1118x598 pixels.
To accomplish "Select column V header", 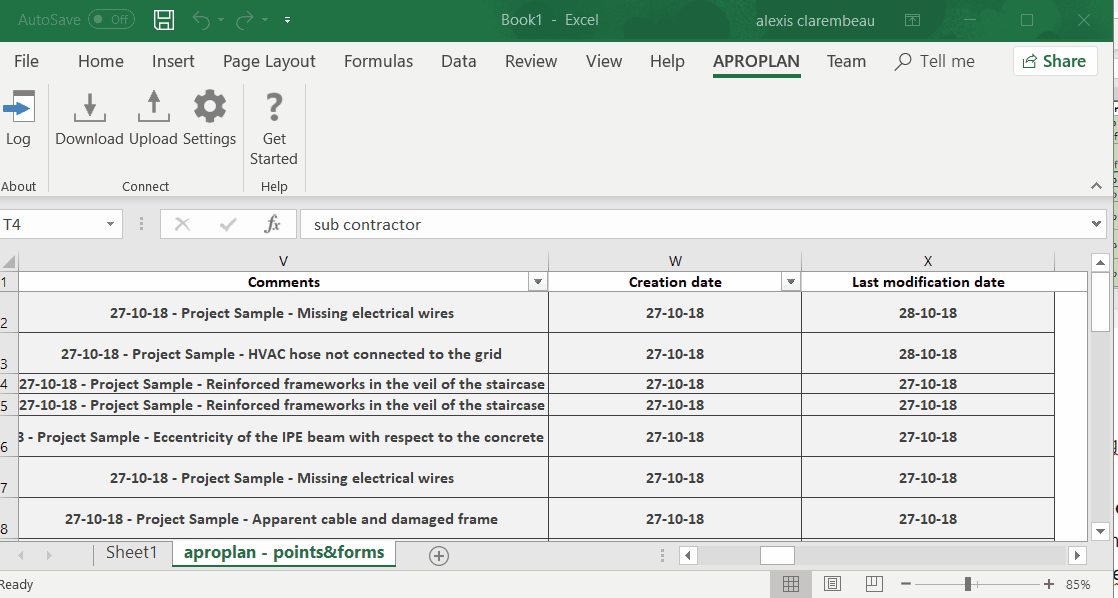I will tap(283, 262).
